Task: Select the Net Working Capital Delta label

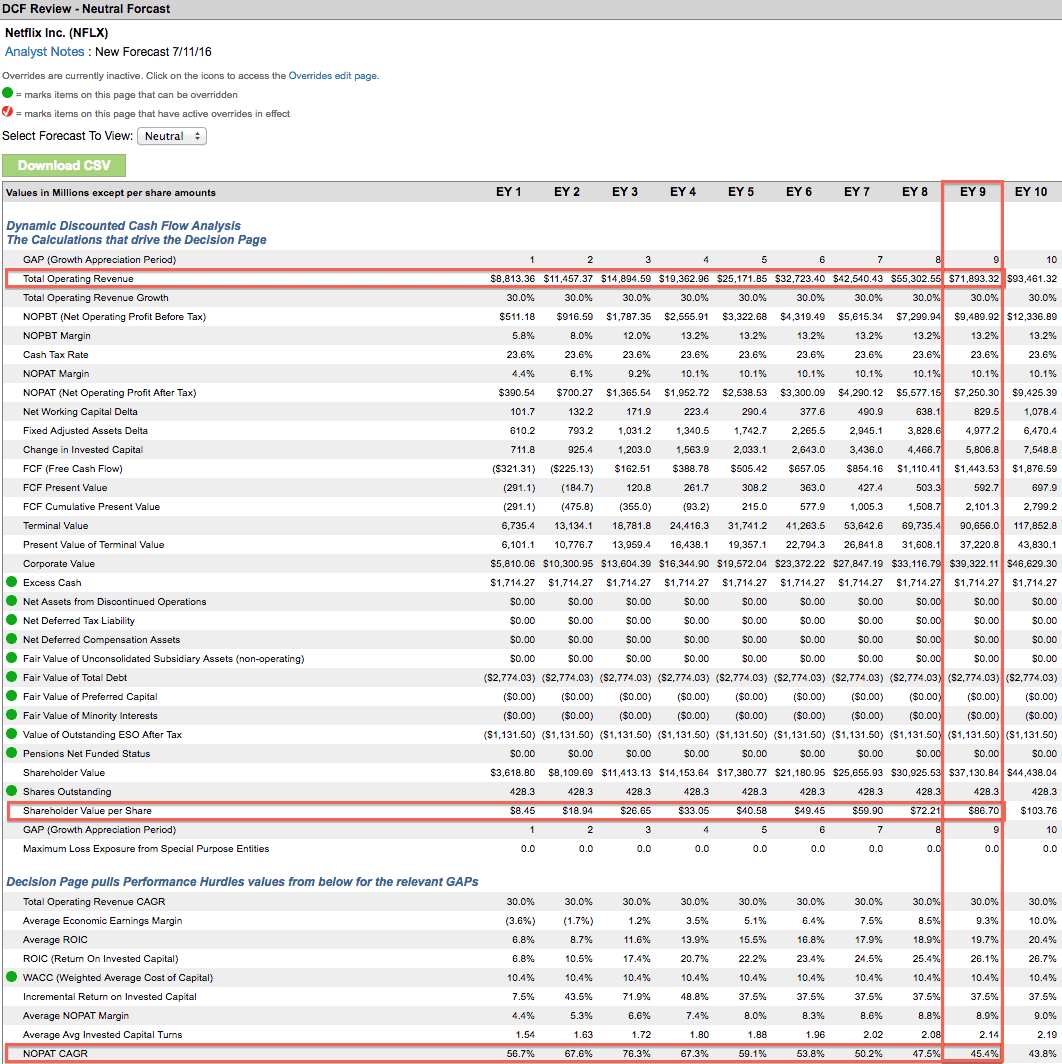Action: tap(80, 412)
